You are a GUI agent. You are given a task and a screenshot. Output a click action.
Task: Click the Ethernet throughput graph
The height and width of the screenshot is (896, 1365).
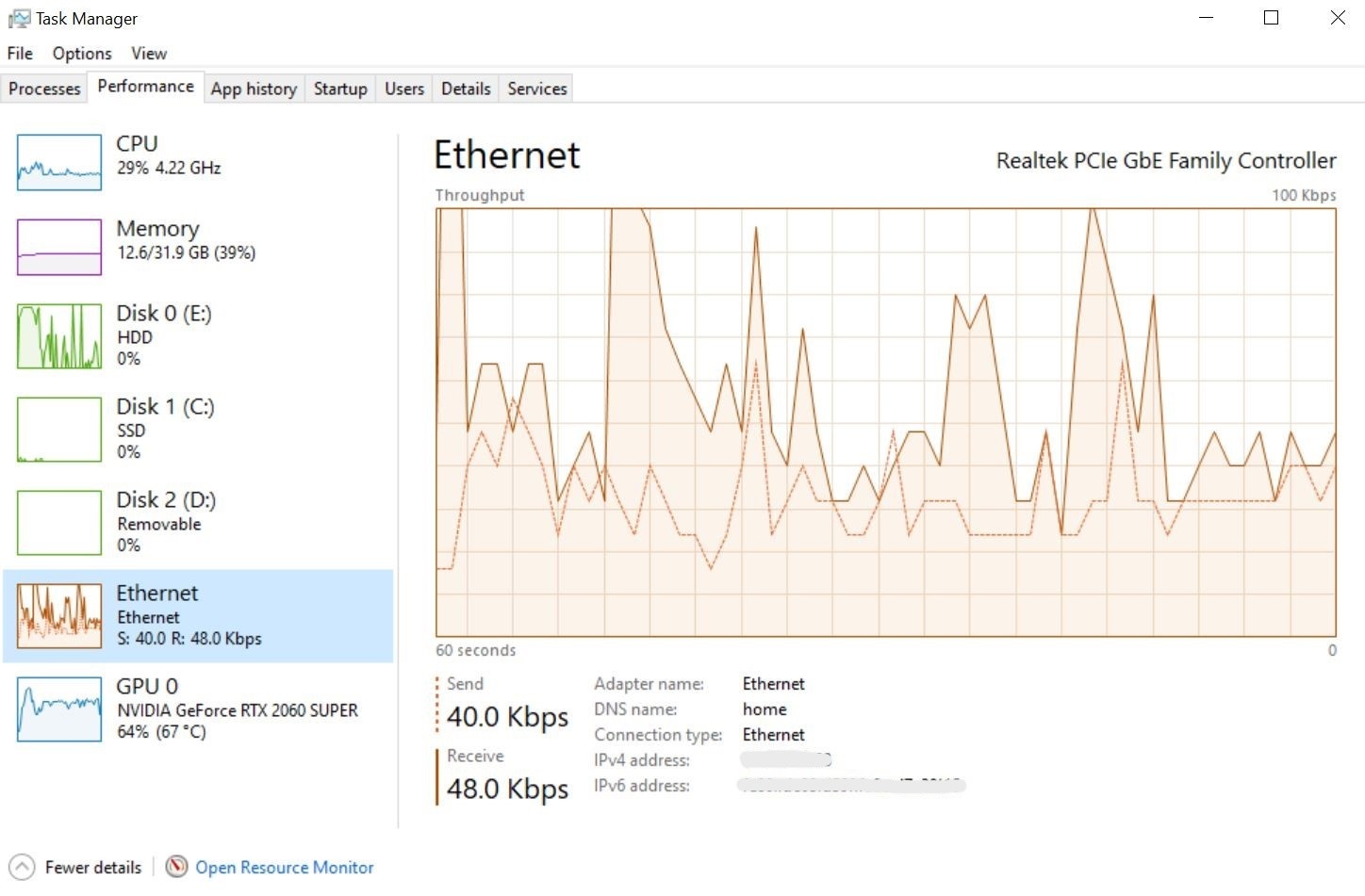click(885, 422)
